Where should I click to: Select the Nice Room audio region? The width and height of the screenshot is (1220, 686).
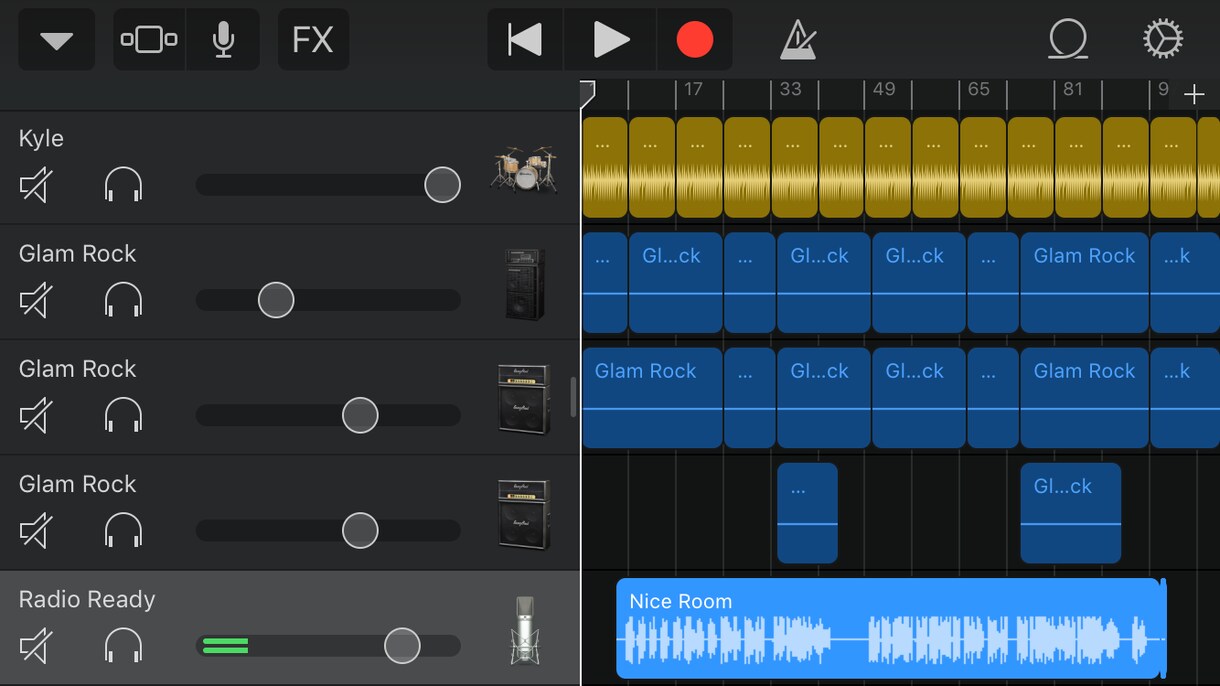(890, 628)
